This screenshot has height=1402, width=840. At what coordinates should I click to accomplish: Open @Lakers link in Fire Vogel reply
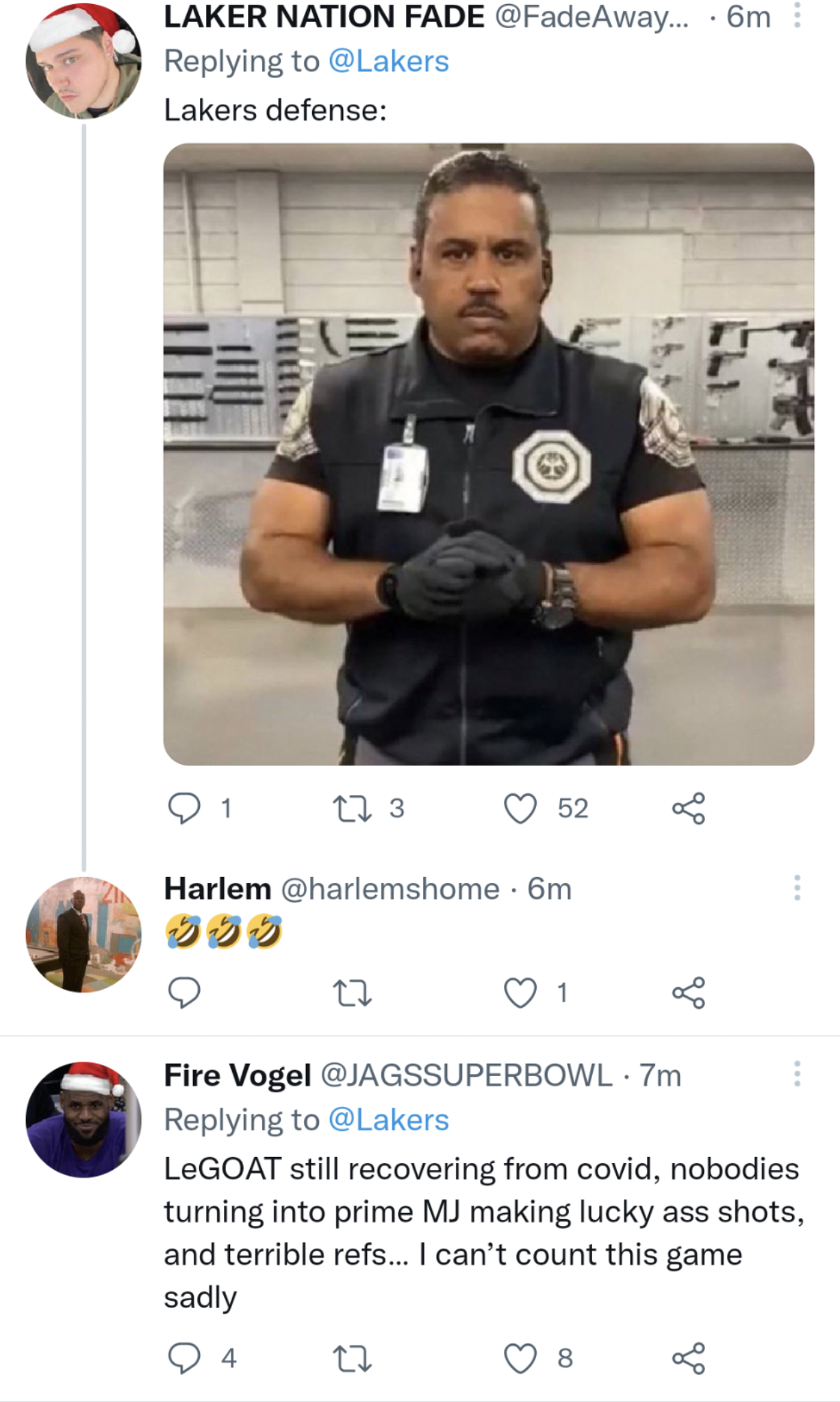[388, 1121]
